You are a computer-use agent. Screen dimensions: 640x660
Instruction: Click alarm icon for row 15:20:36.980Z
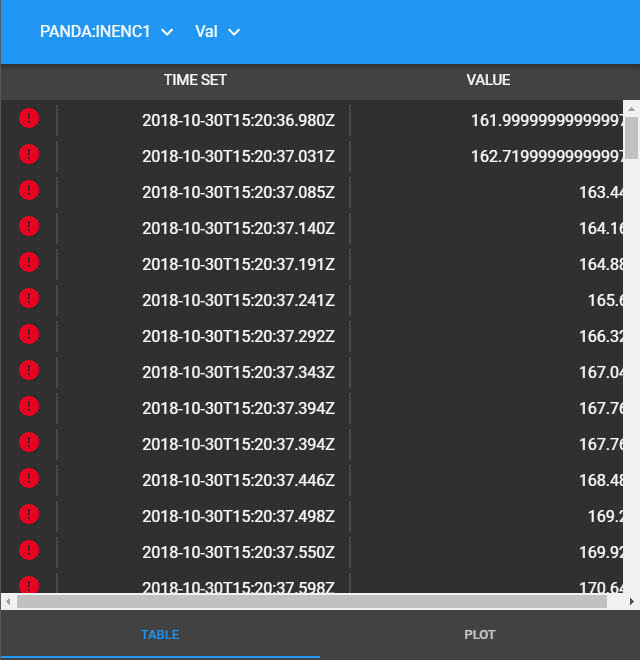(29, 119)
